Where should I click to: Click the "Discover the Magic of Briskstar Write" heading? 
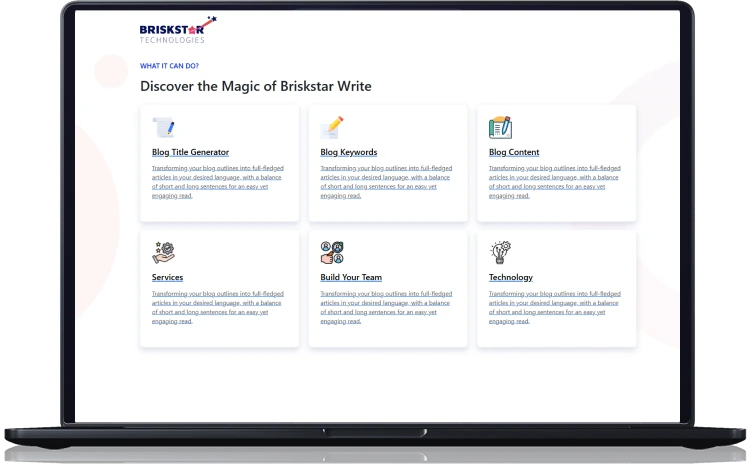coord(255,86)
